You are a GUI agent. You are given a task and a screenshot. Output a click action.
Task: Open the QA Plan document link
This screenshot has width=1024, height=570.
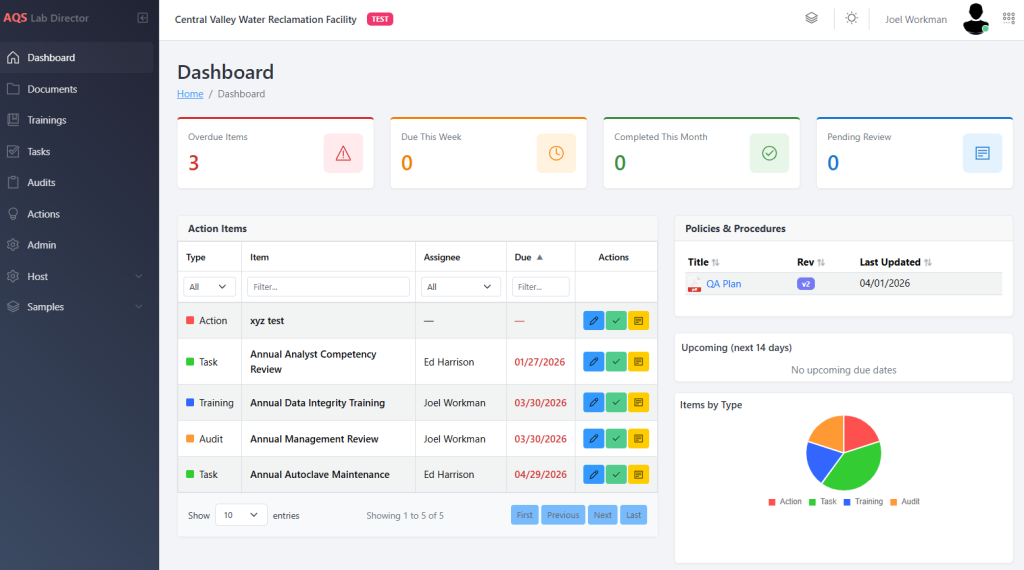point(724,284)
